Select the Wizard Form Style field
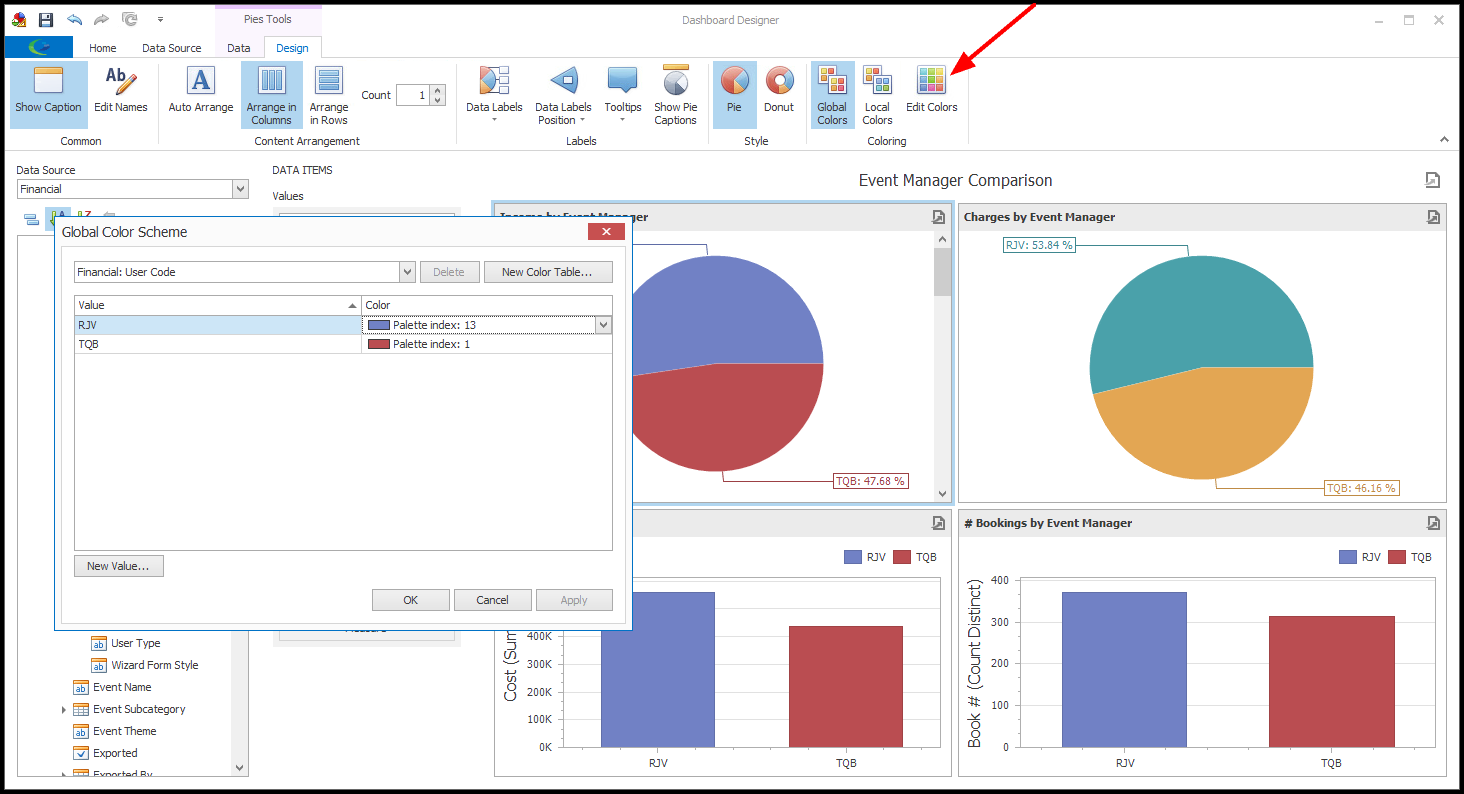Viewport: 1464px width, 794px height. (x=155, y=665)
